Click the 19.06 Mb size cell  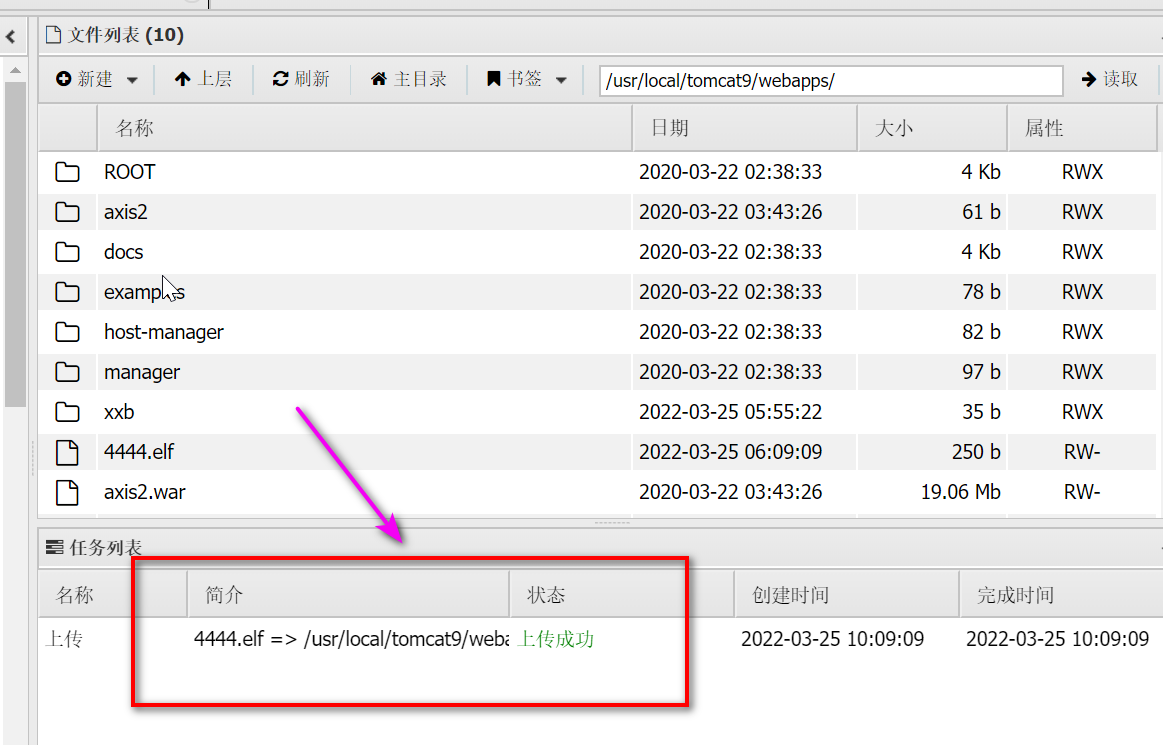pos(961,492)
